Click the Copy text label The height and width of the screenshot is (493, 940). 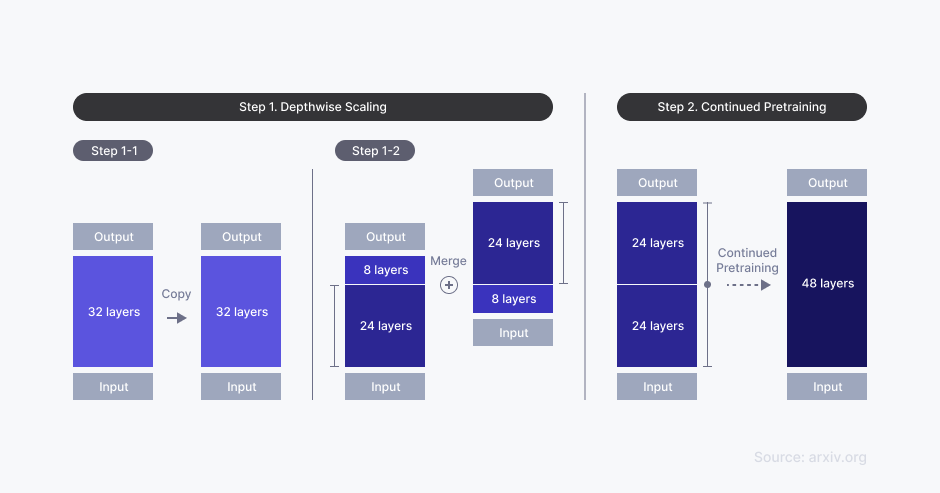click(x=176, y=294)
